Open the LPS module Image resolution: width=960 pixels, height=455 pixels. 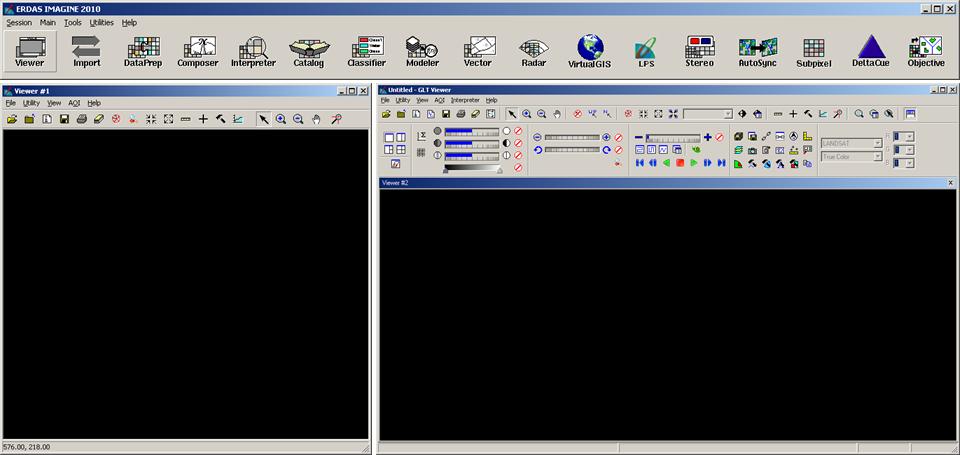(x=645, y=51)
